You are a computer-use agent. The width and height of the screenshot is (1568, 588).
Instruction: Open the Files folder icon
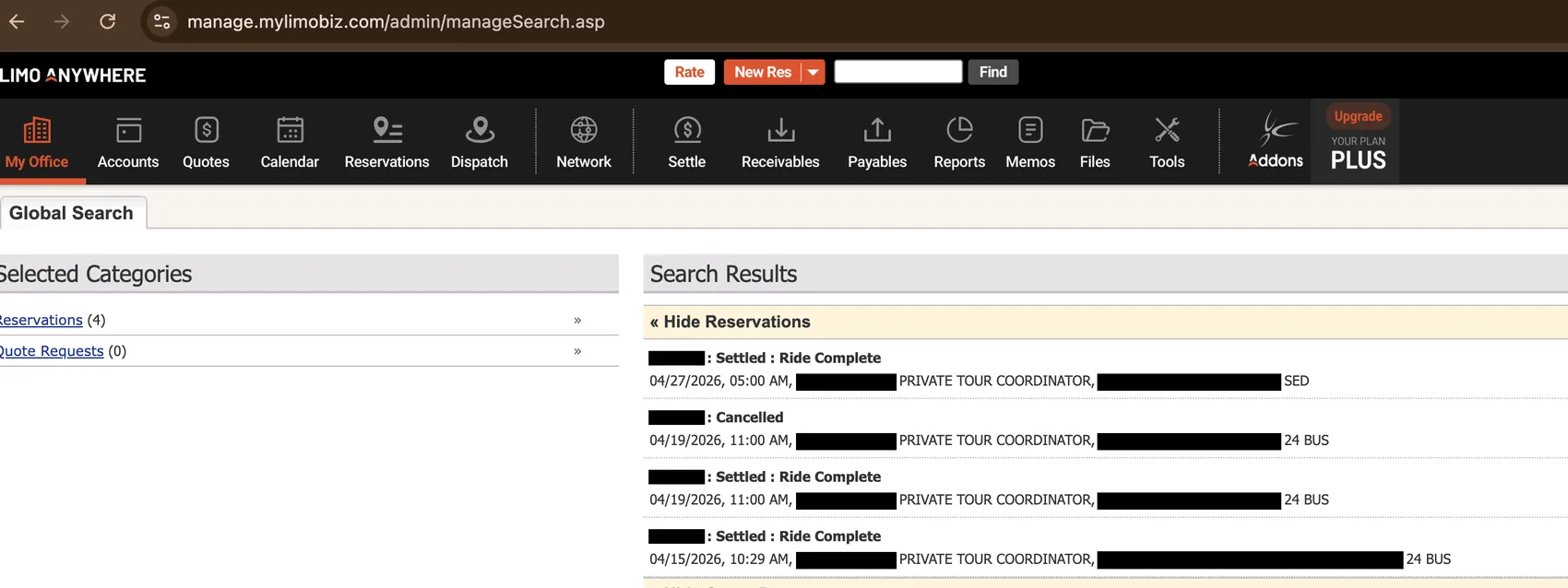click(x=1095, y=130)
